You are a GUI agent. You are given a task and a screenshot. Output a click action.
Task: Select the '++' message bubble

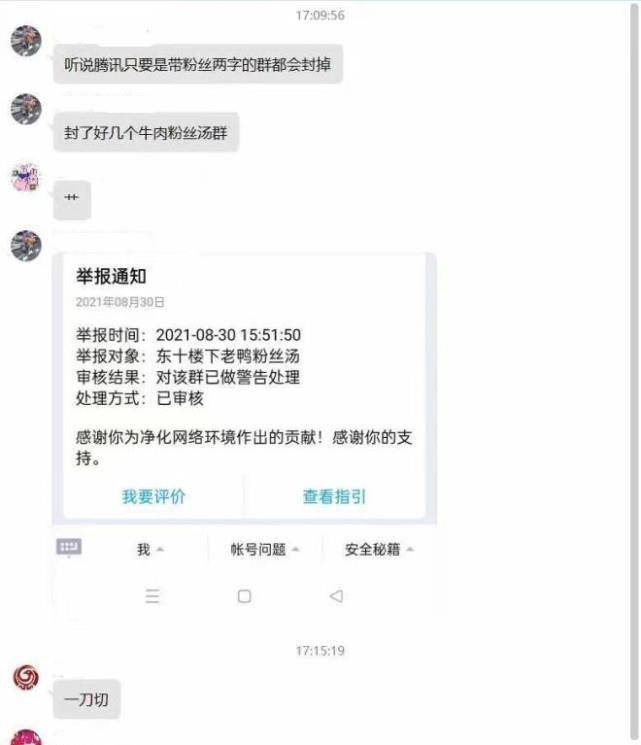(x=72, y=200)
